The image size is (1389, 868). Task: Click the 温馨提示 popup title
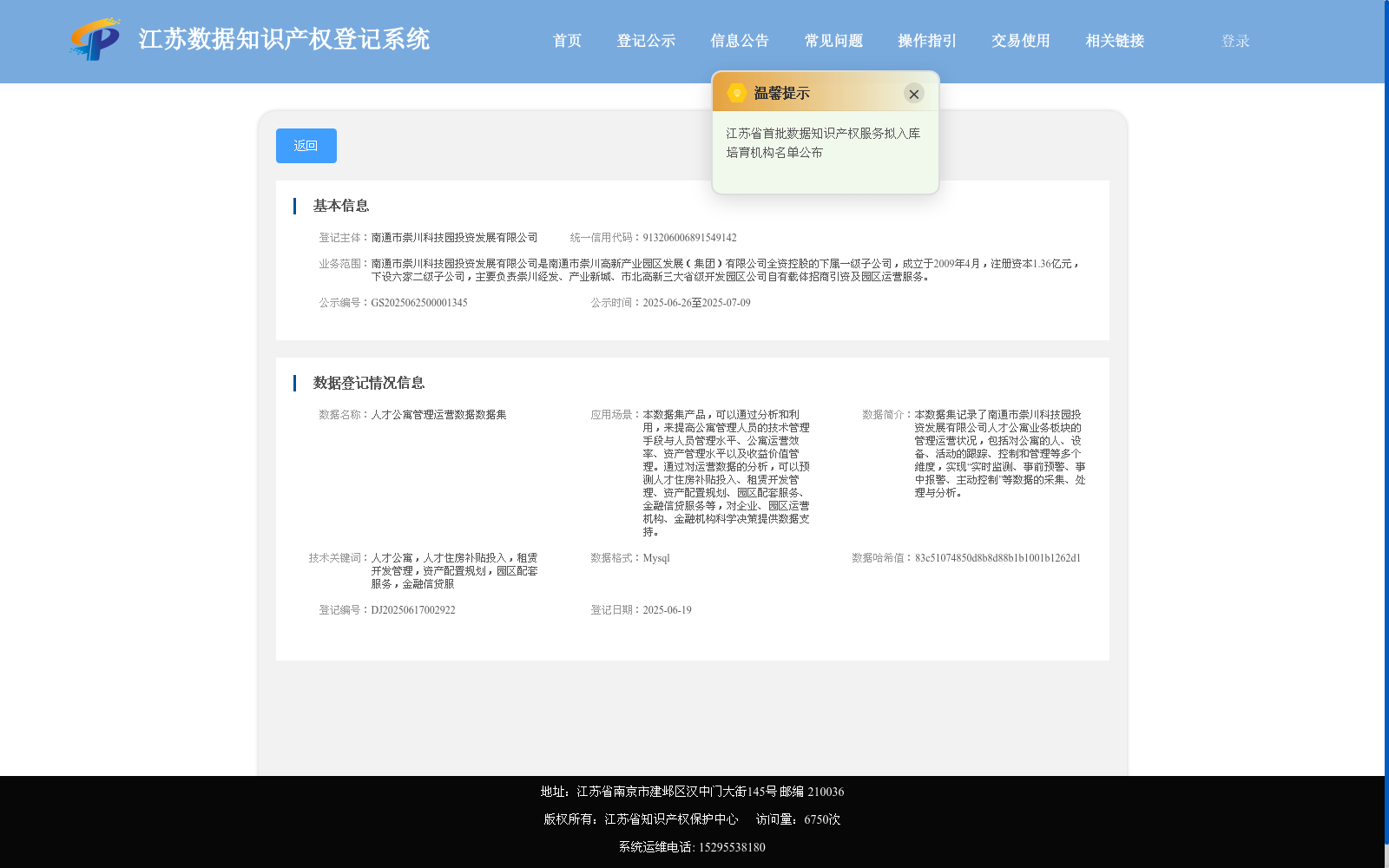781,93
